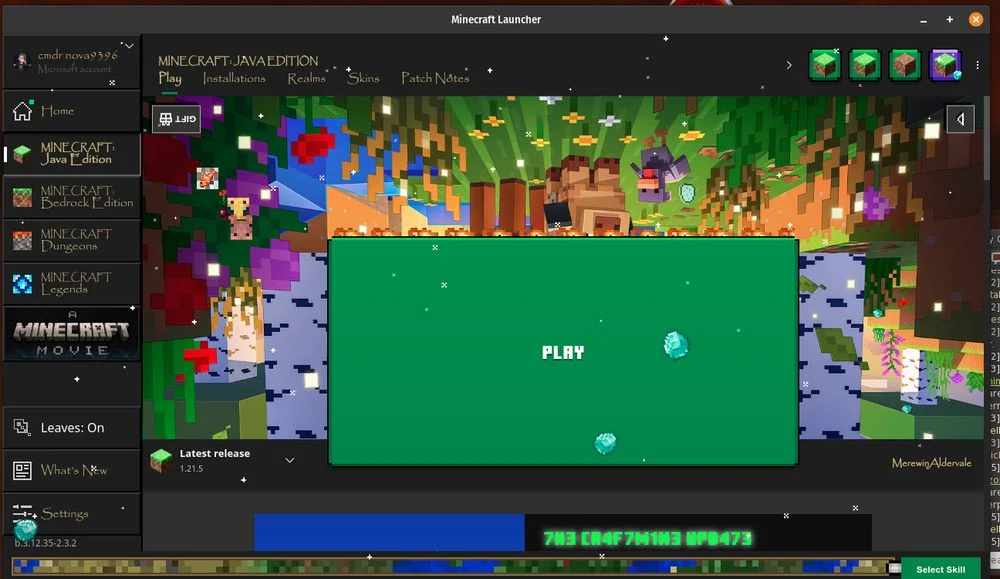Click the purple grass block icon
The image size is (1000, 579).
[x=944, y=65]
